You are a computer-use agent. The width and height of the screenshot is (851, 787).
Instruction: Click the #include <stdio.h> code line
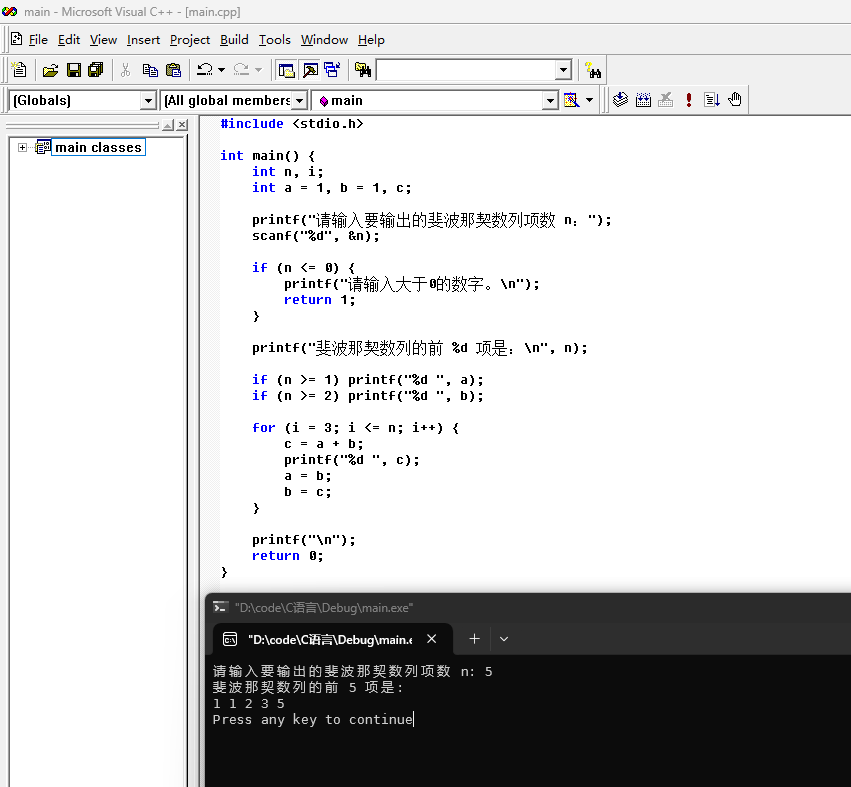pyautogui.click(x=291, y=124)
